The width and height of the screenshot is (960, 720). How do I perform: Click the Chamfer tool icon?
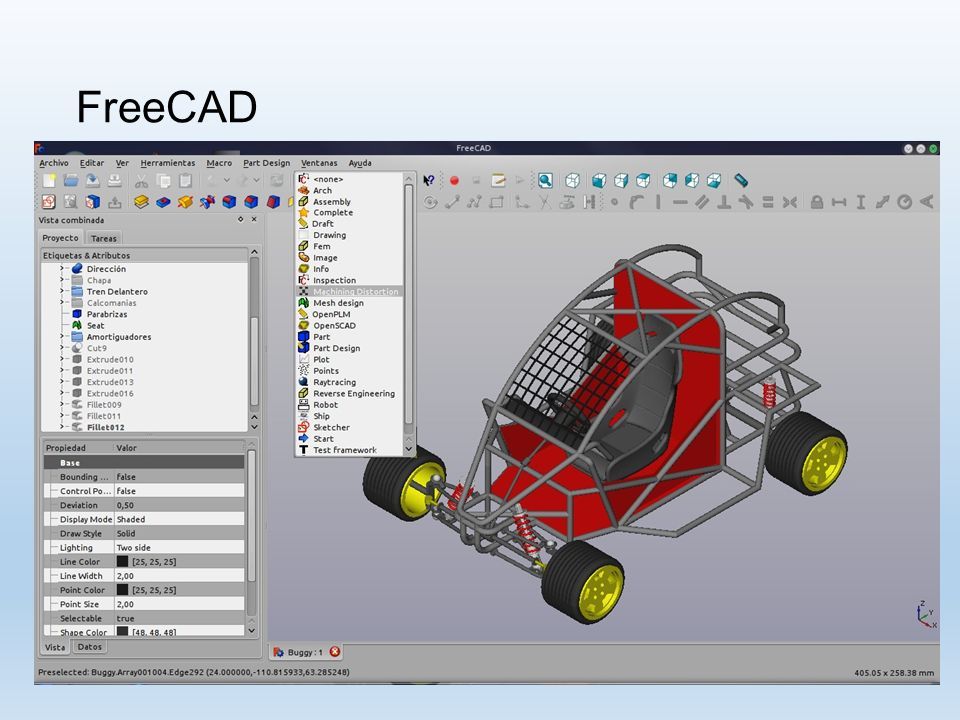252,202
